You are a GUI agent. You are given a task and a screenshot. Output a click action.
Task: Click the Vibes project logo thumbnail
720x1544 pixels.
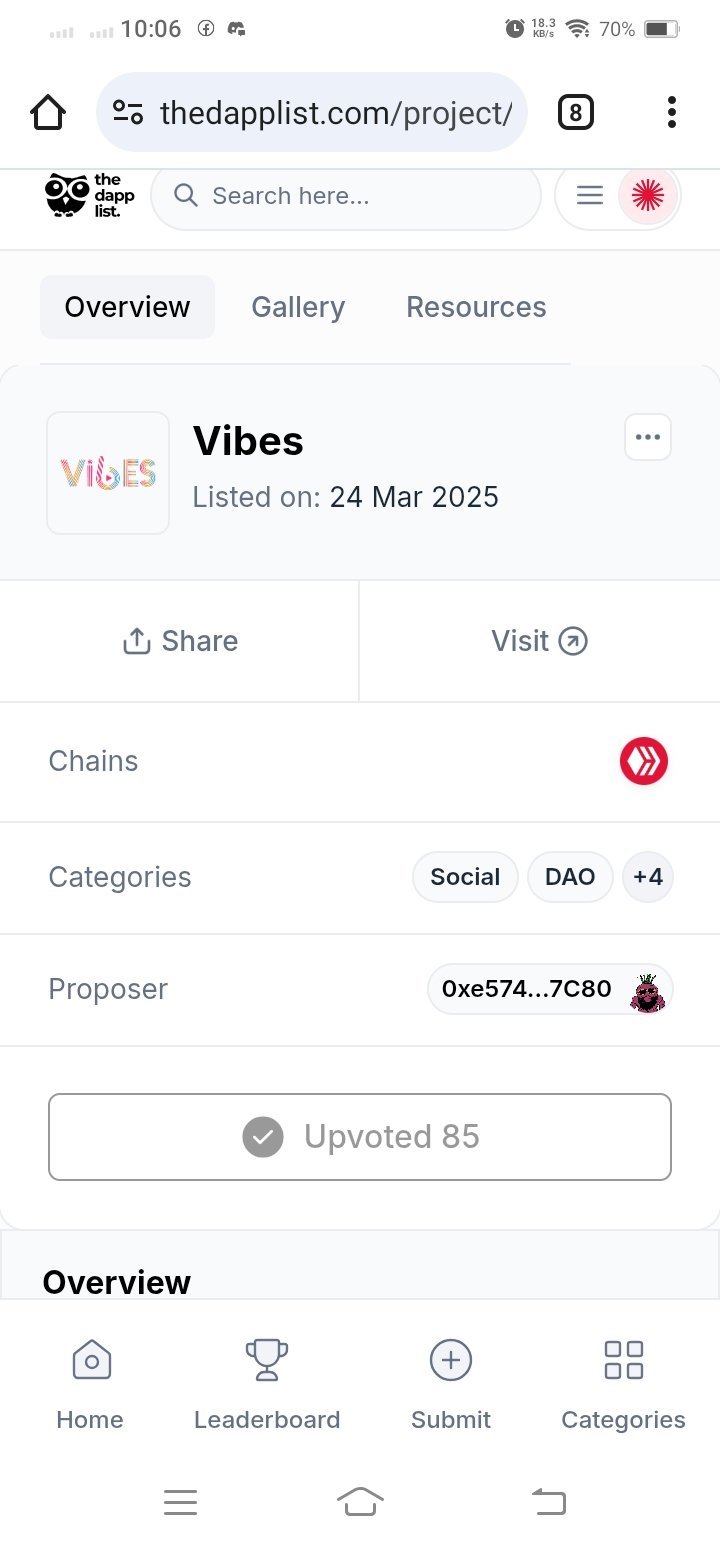(108, 473)
